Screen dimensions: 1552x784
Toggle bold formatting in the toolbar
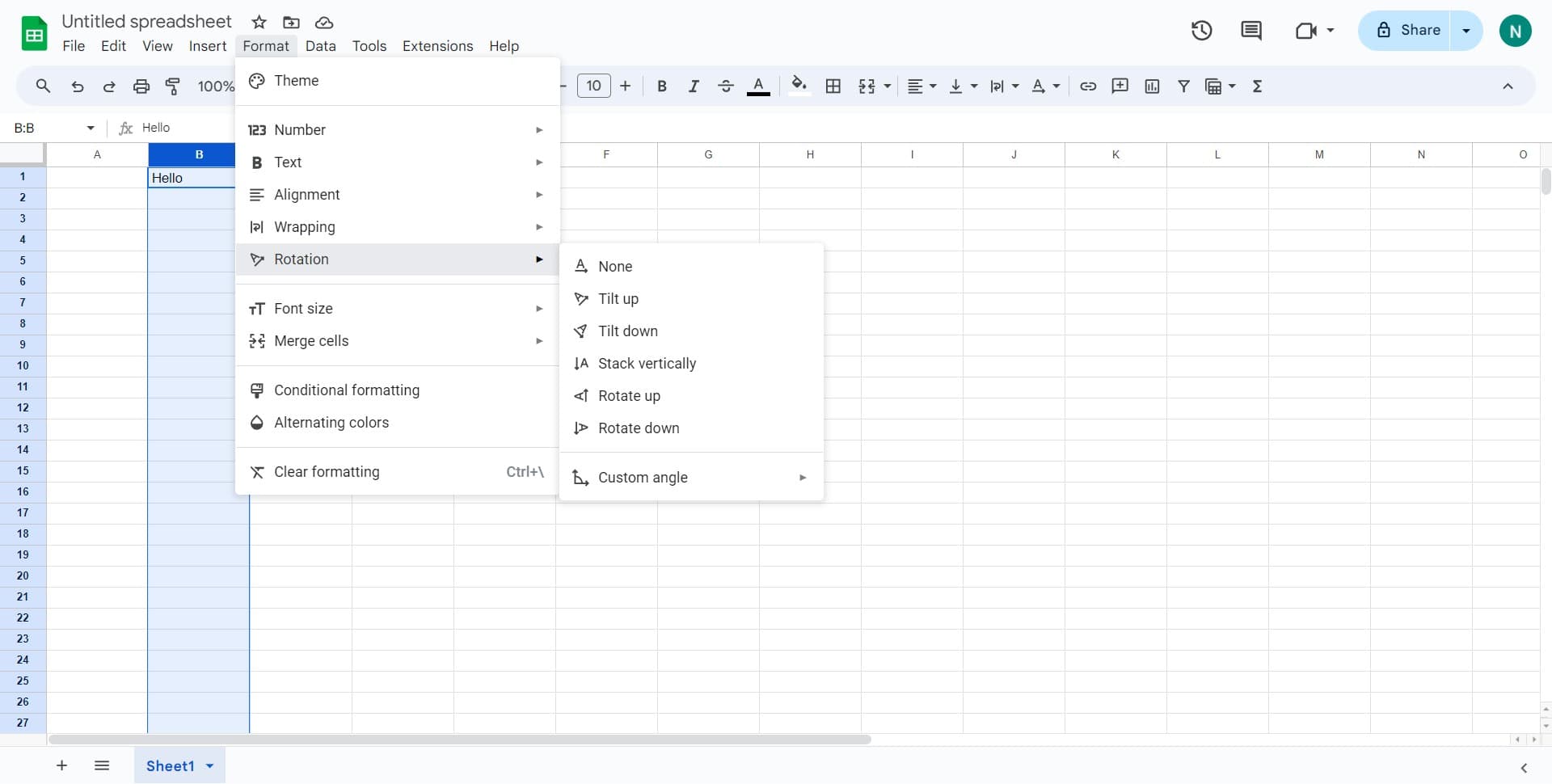(661, 86)
